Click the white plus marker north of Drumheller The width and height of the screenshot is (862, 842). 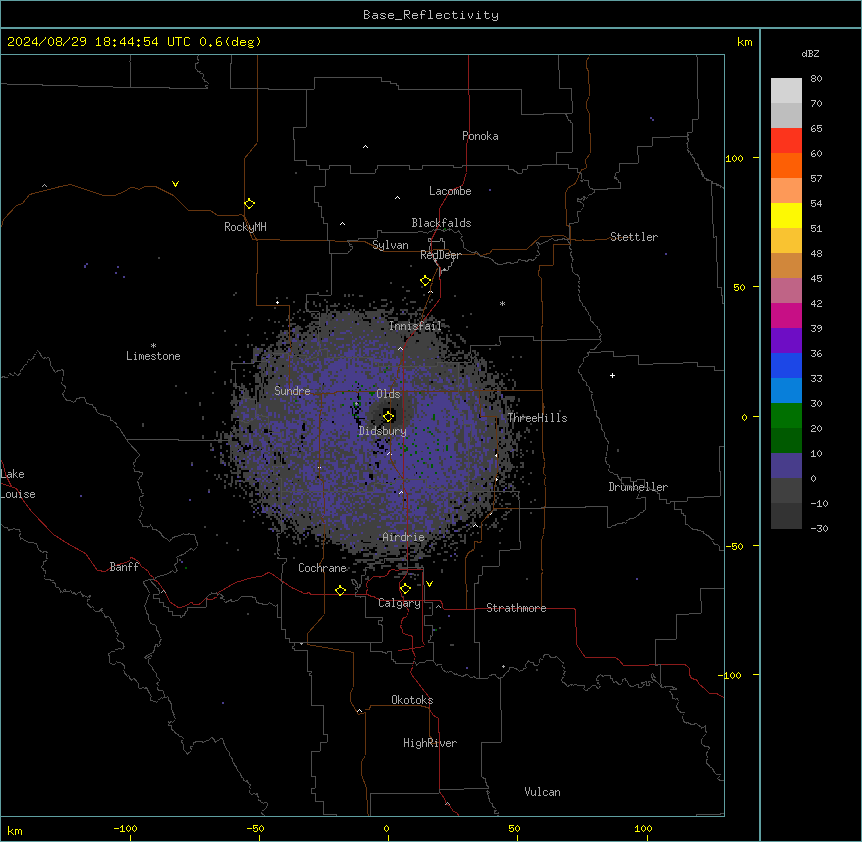pyautogui.click(x=612, y=375)
